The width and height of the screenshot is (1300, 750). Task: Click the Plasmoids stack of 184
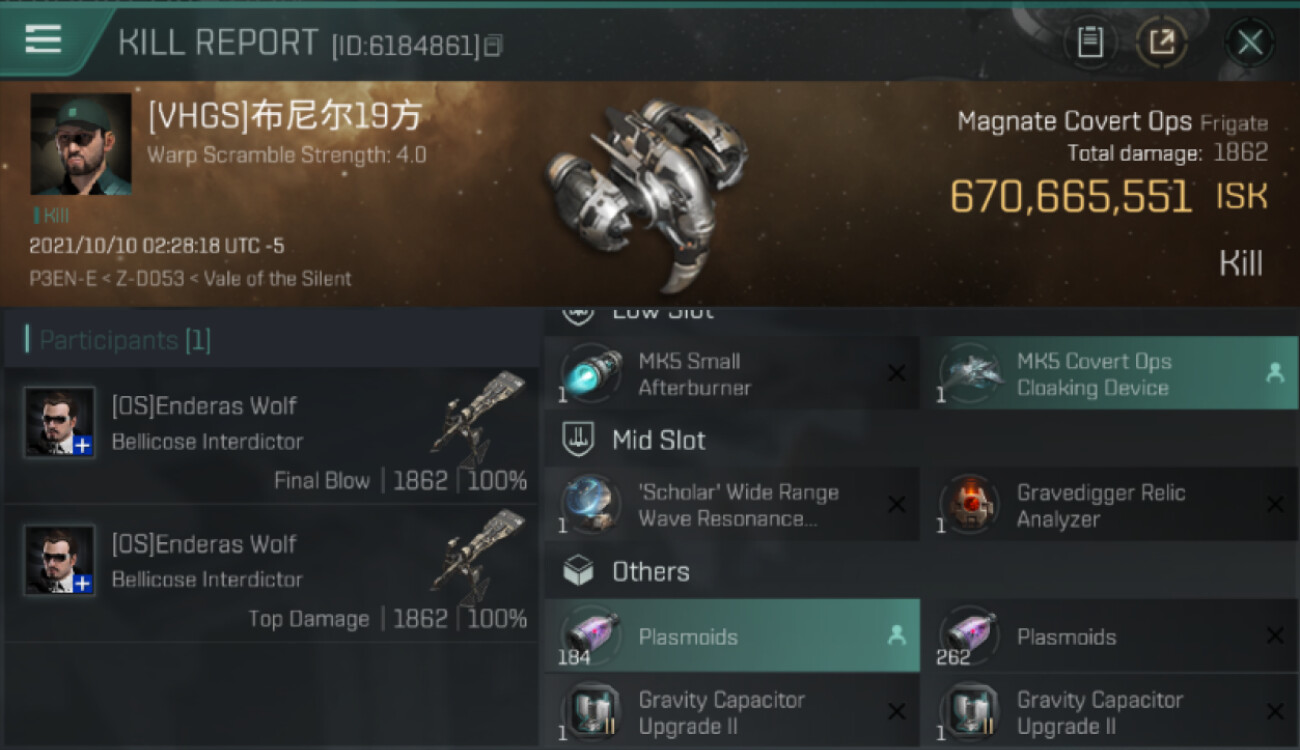tap(731, 636)
